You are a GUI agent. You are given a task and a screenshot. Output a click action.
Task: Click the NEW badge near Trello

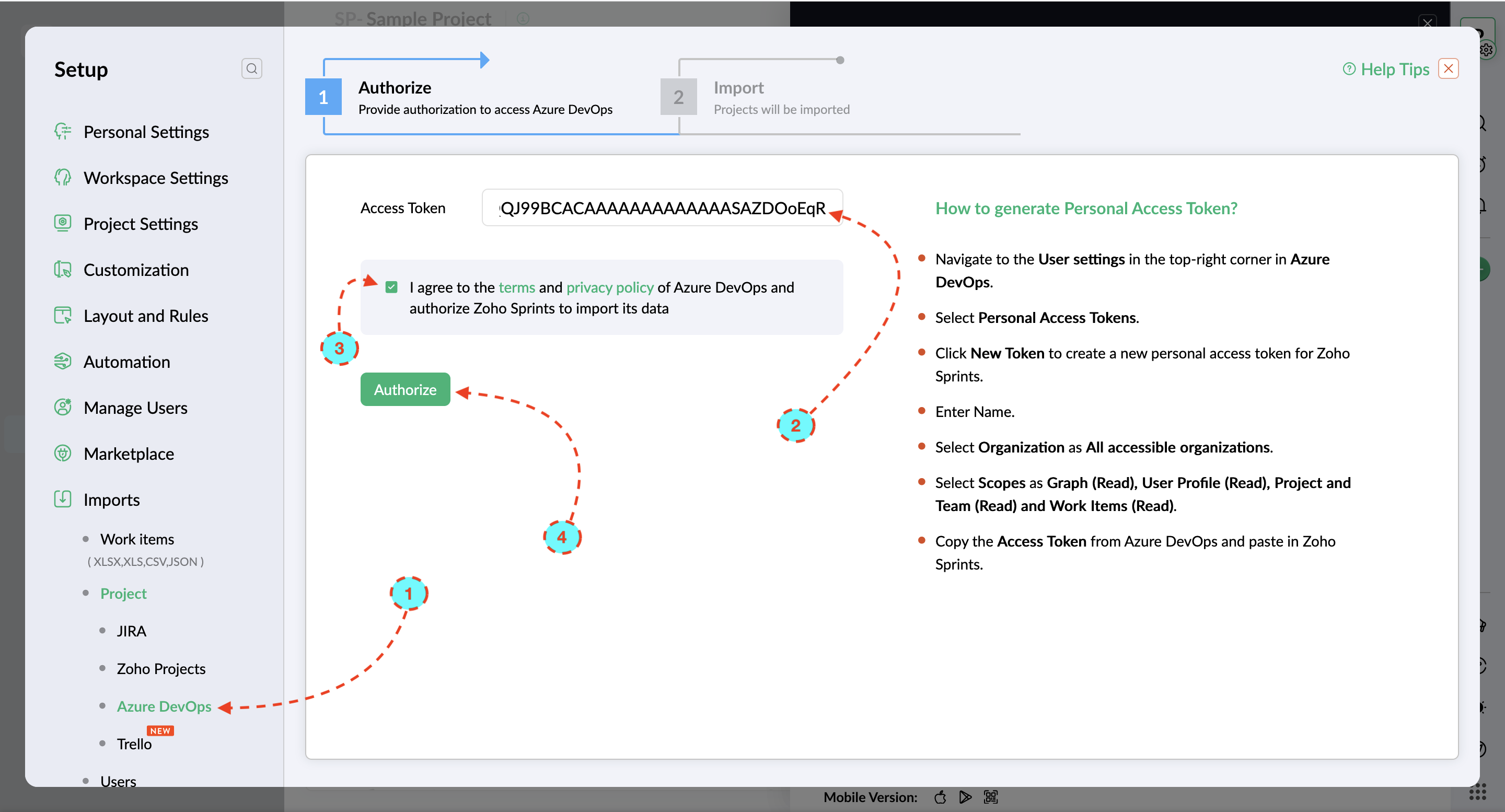coord(160,730)
